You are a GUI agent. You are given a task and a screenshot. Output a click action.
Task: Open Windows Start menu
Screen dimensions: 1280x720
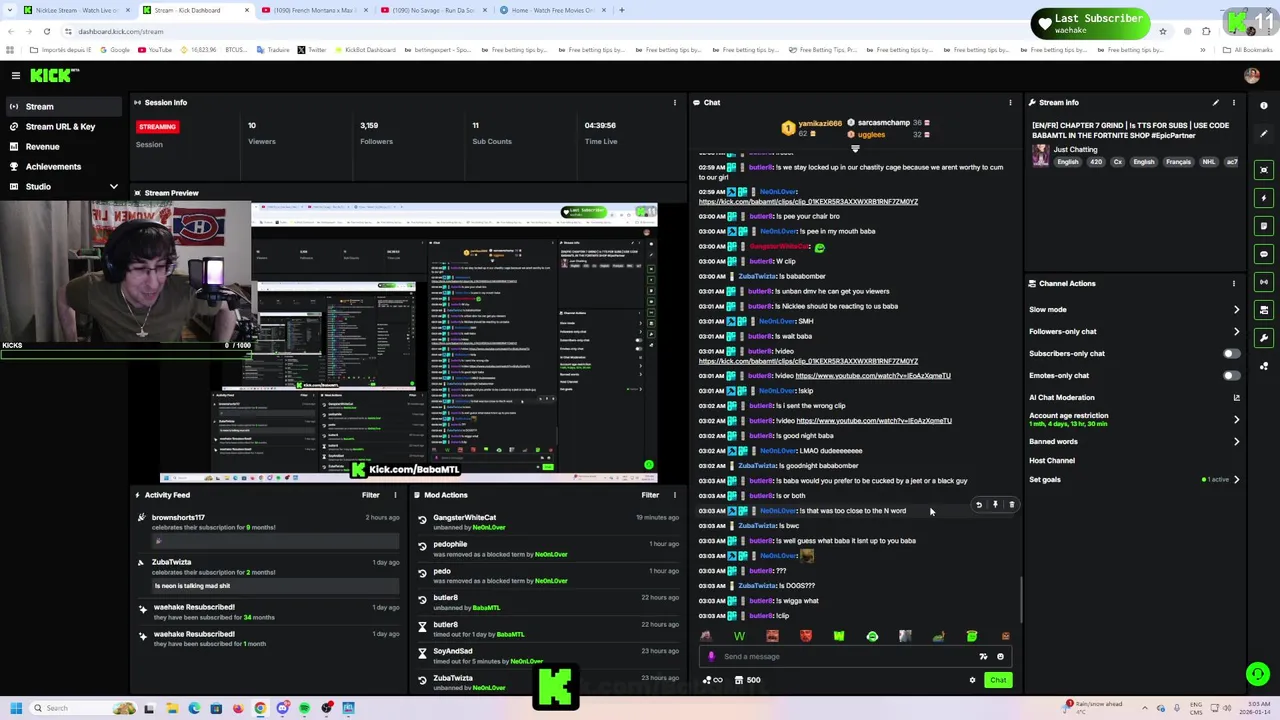[x=15, y=708]
